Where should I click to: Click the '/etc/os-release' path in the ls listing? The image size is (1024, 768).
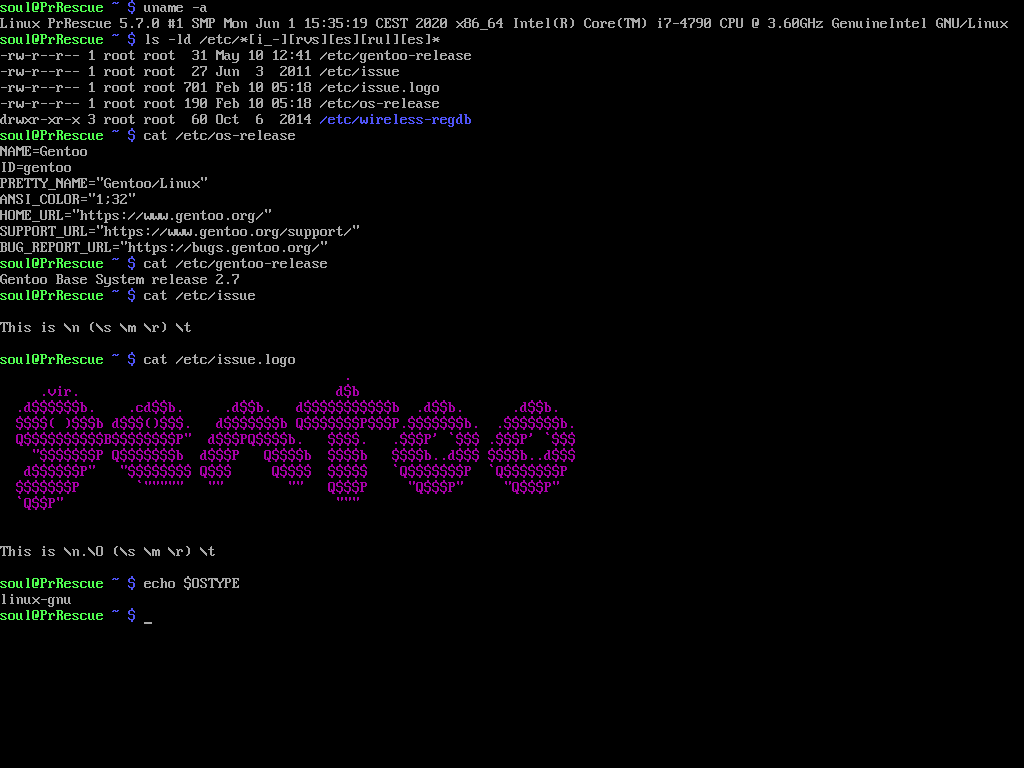pos(379,104)
